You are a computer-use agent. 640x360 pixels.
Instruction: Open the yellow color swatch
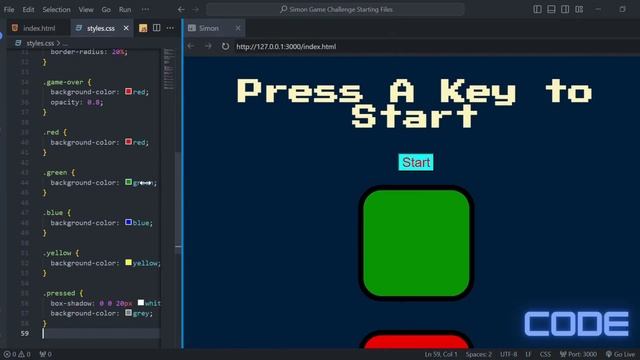pyautogui.click(x=128, y=262)
